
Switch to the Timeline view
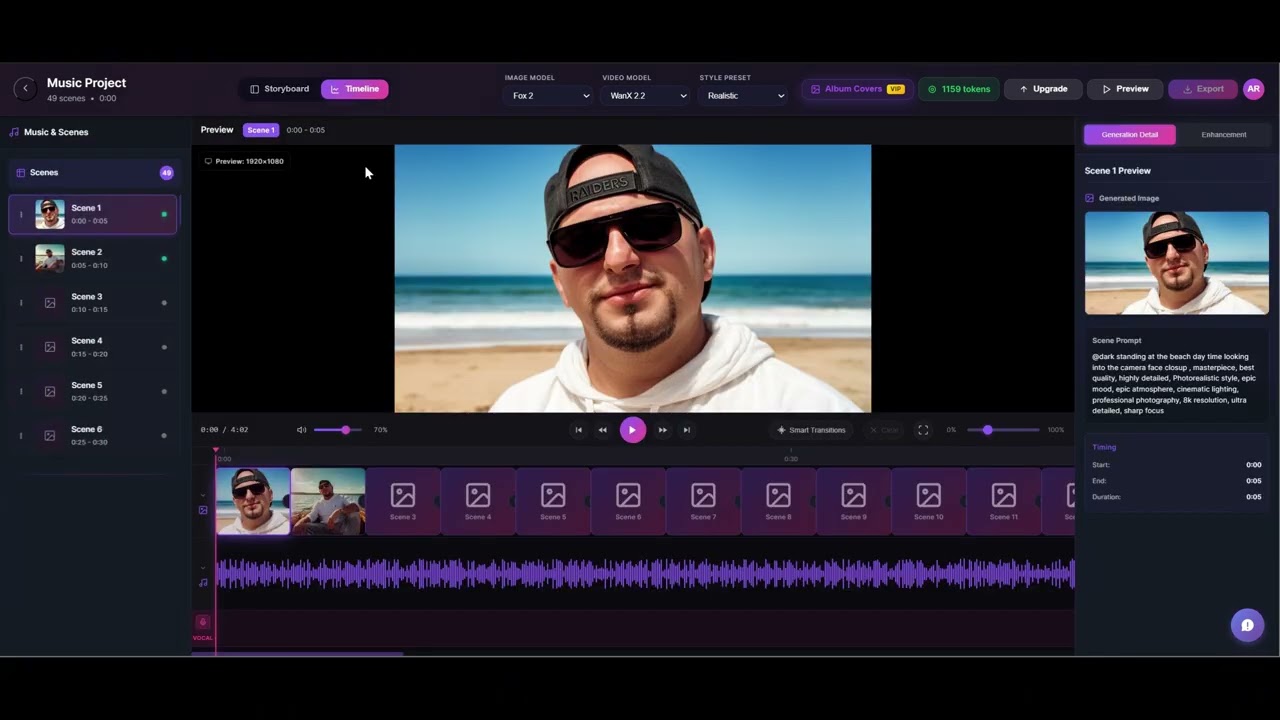coord(354,89)
